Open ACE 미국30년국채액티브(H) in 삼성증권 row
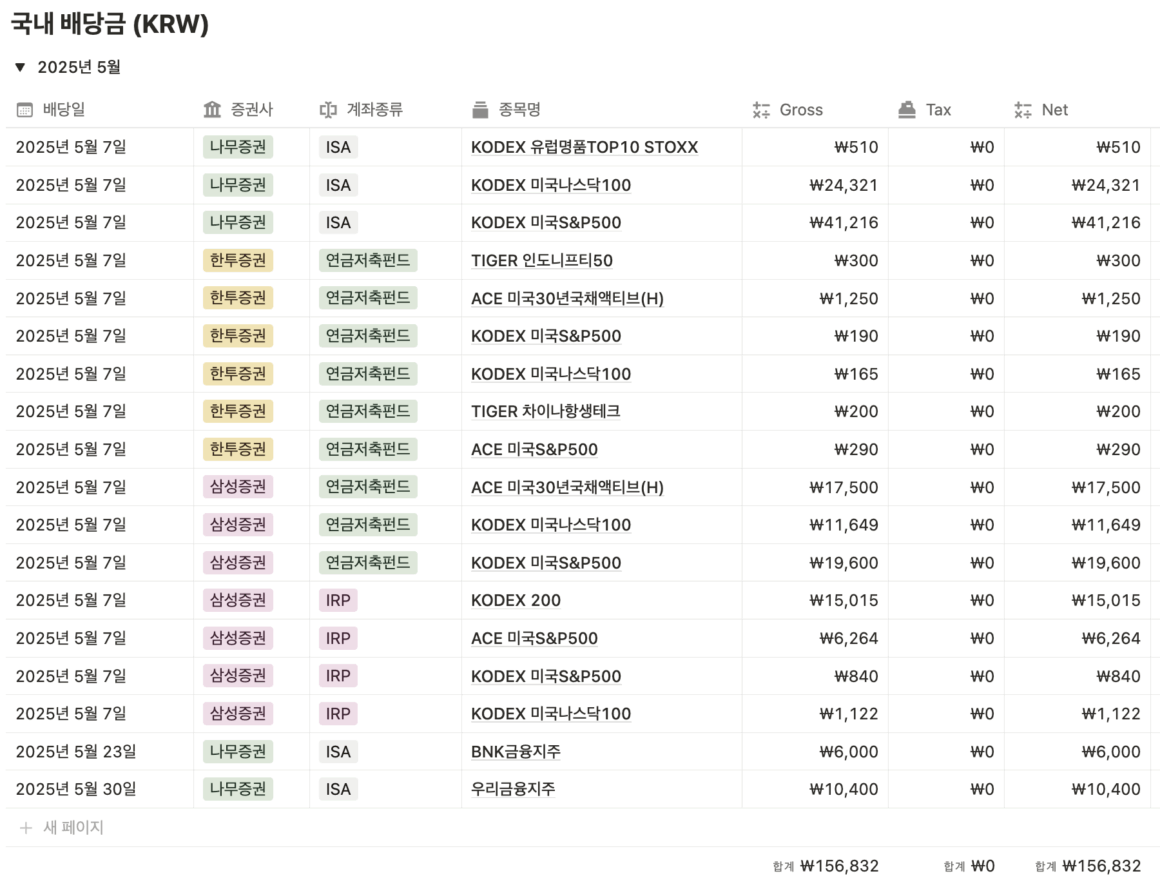The height and width of the screenshot is (887, 1160). [x=567, y=488]
